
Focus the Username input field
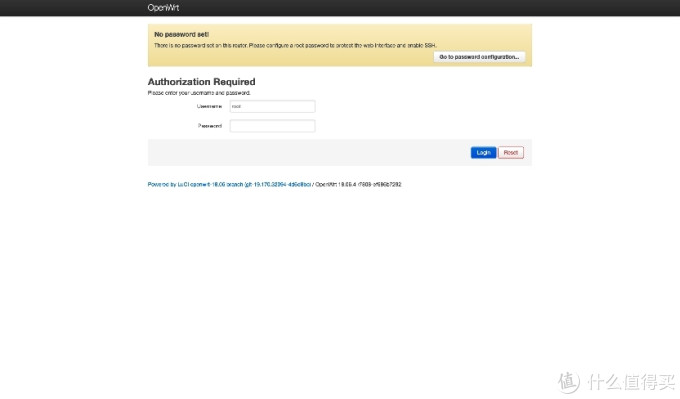pos(272,106)
